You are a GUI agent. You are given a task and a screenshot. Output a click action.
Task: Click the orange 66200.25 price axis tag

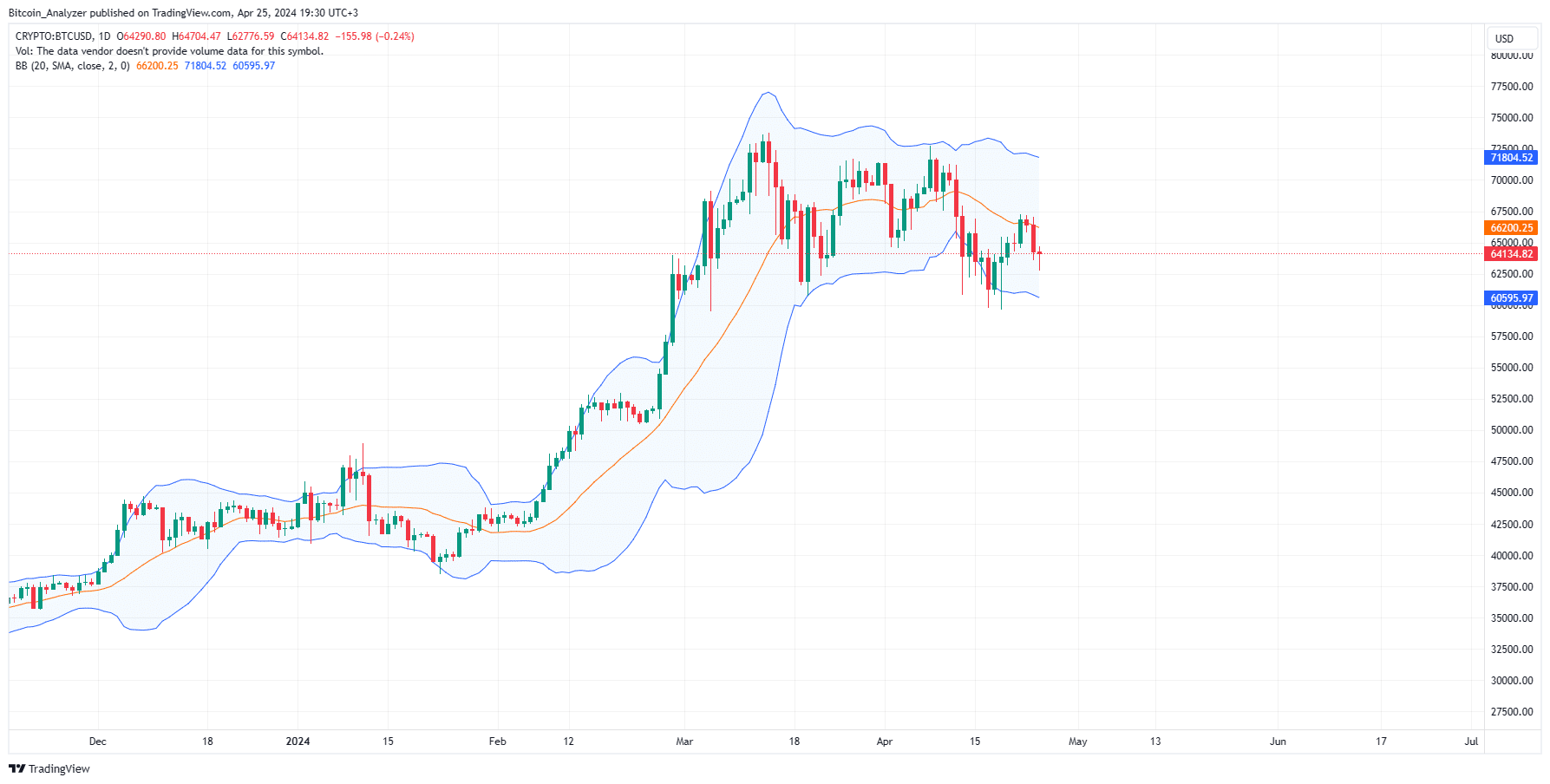1512,228
